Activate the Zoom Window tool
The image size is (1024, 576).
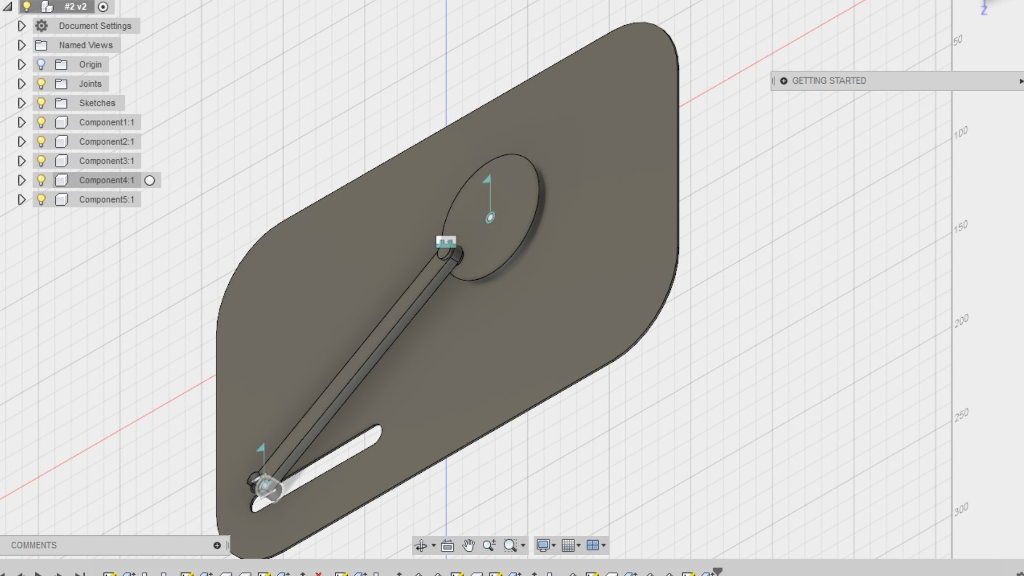tap(508, 545)
